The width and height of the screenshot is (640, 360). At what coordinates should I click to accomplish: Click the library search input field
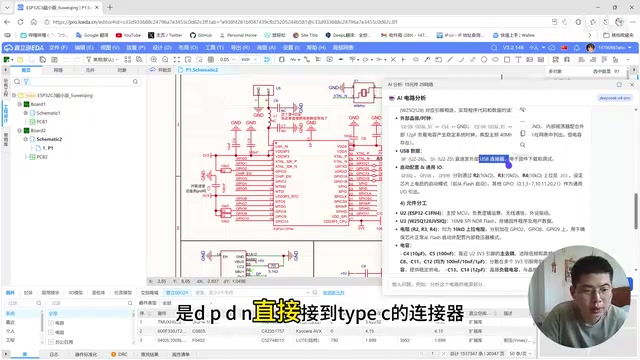tap(251, 293)
